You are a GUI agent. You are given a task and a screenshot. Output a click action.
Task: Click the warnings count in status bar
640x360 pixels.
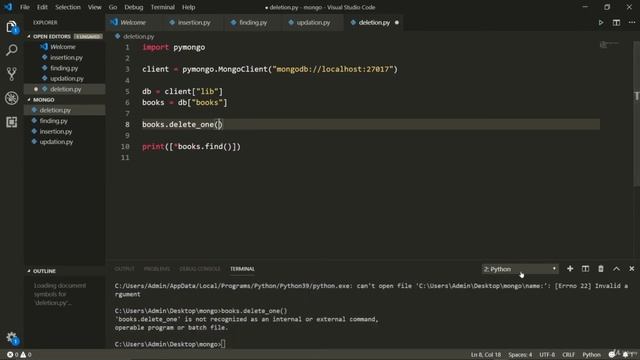tap(26, 355)
